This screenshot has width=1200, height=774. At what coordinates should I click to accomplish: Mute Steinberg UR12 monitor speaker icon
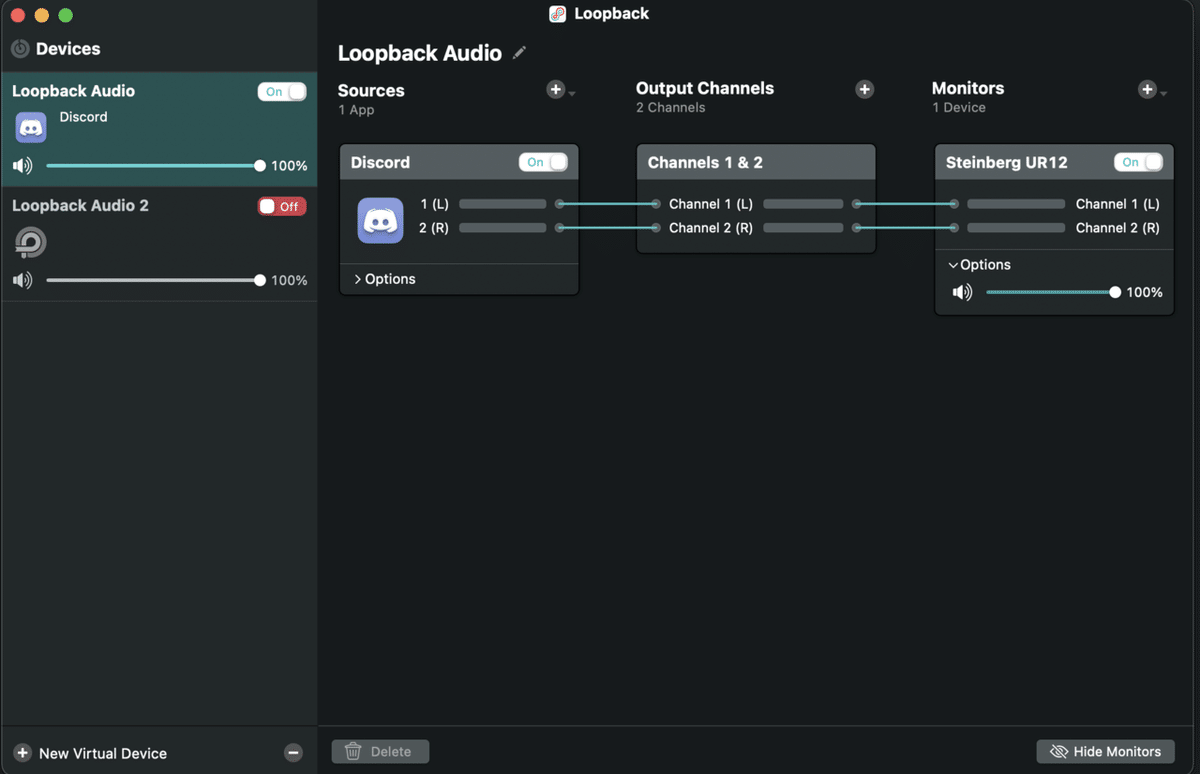[962, 292]
